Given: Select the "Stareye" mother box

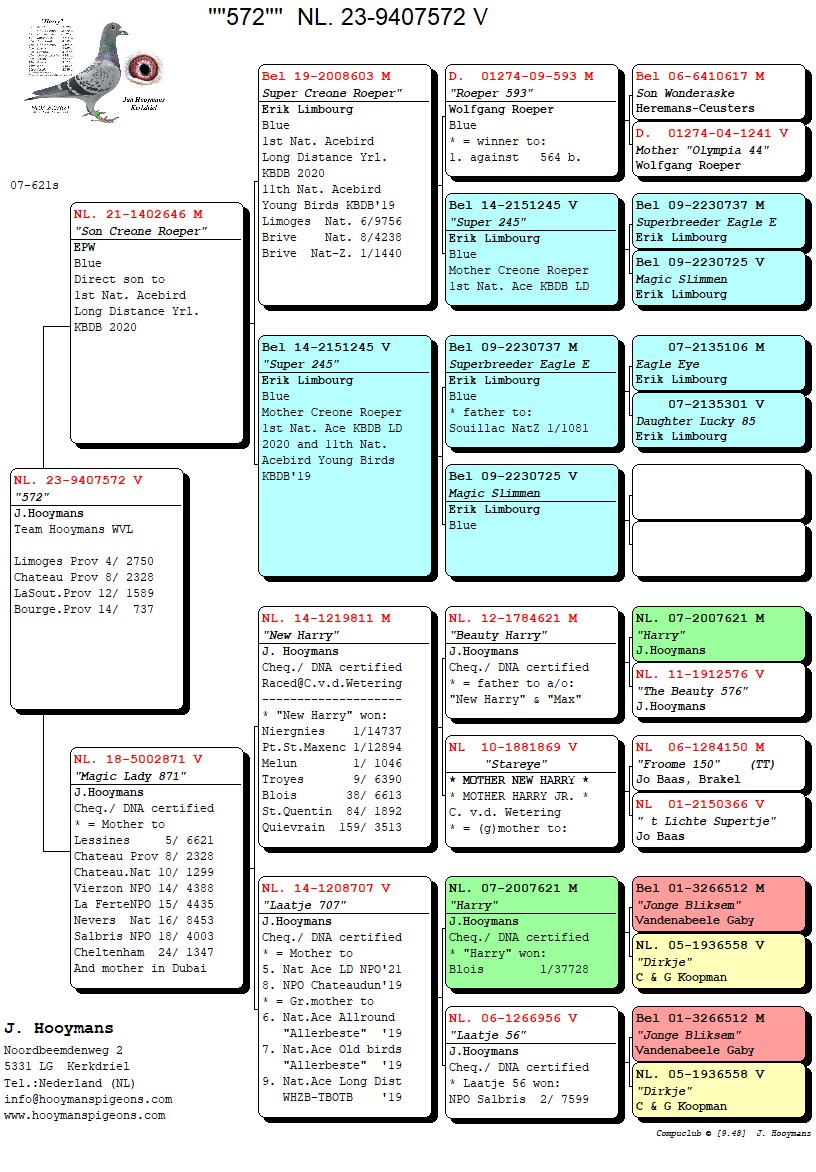Looking at the screenshot, I should (x=531, y=790).
